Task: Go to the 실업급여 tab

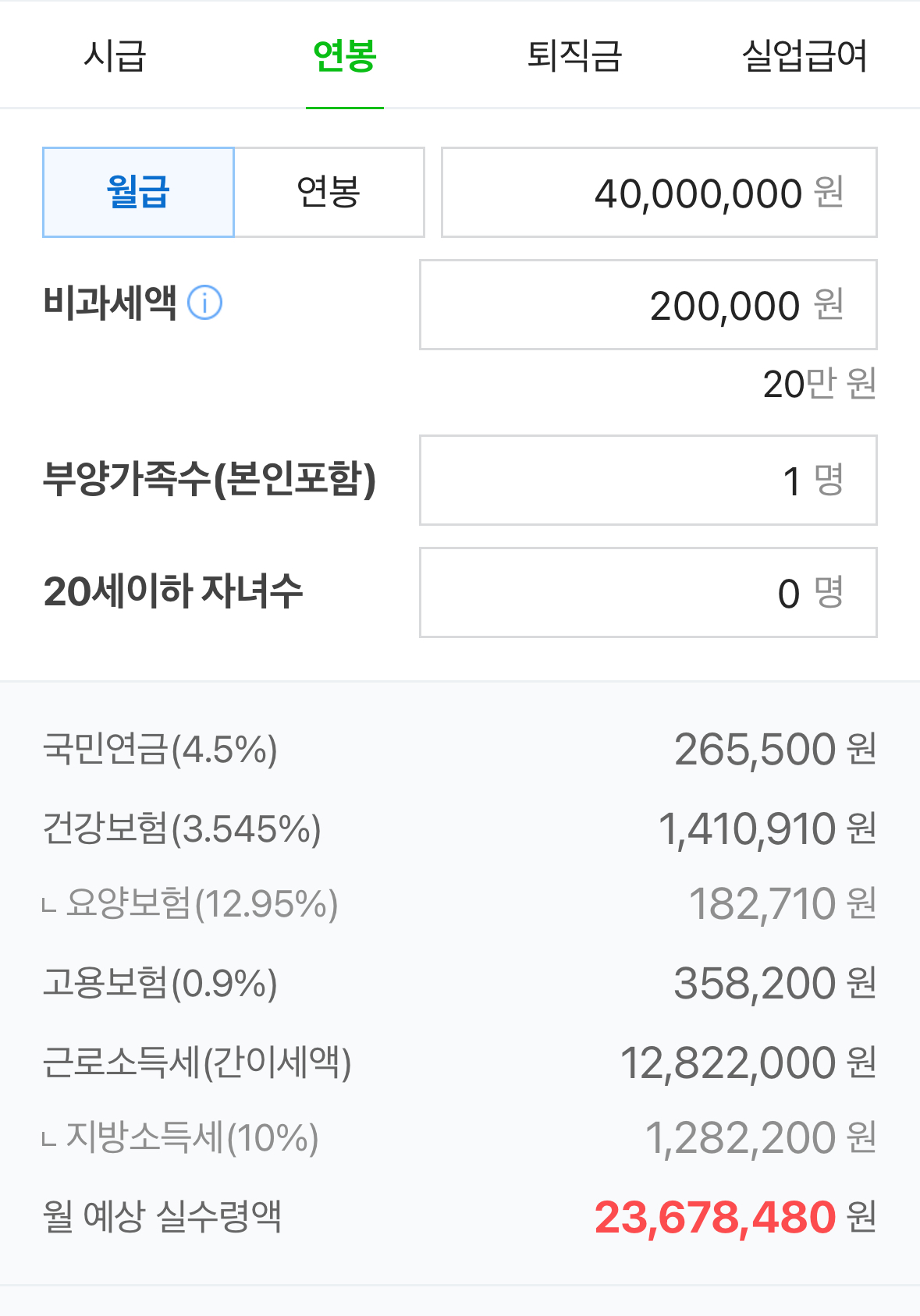Action: [805, 55]
